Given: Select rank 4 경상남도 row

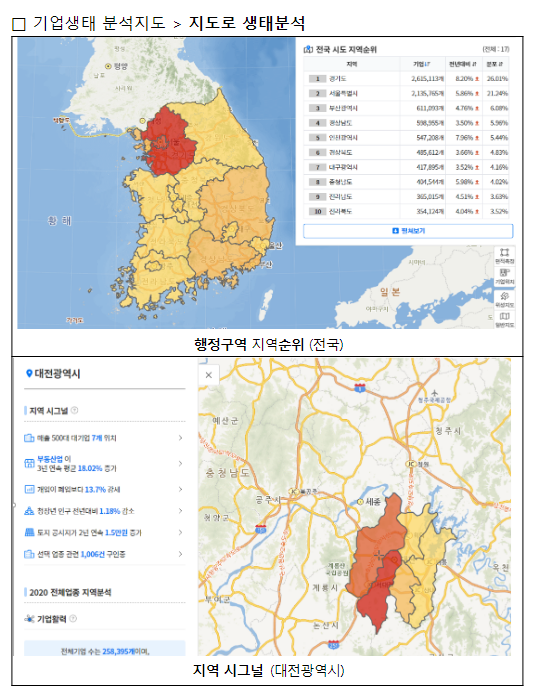Looking at the screenshot, I should 406,122.
